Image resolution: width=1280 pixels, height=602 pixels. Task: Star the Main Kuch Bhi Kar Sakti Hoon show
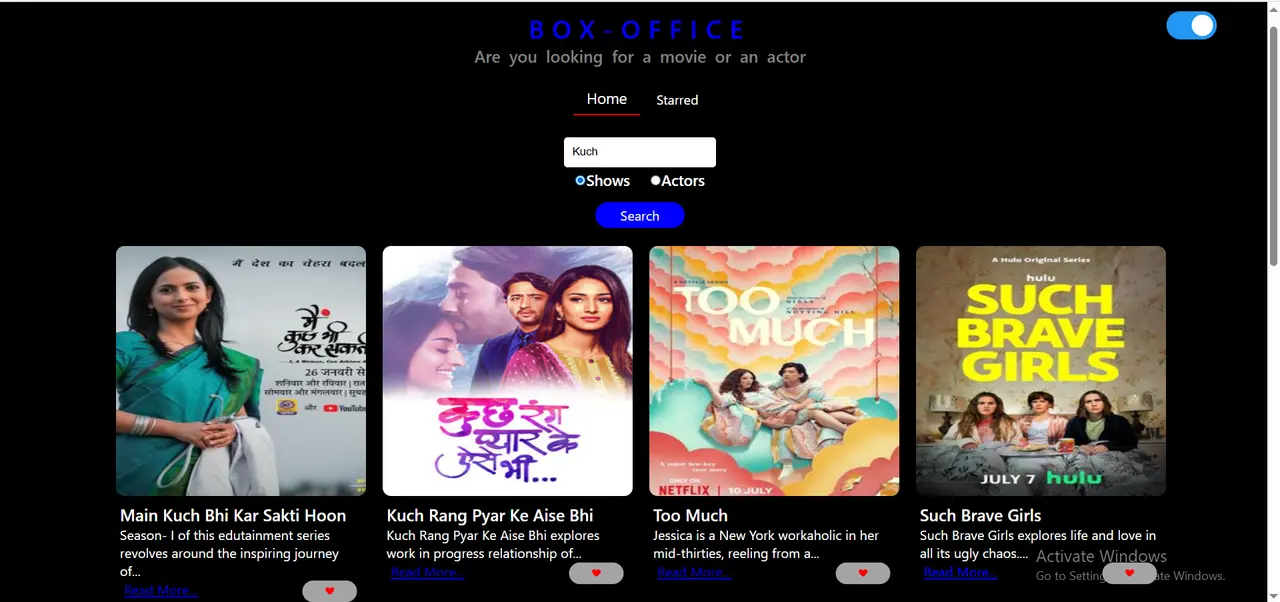click(x=329, y=591)
